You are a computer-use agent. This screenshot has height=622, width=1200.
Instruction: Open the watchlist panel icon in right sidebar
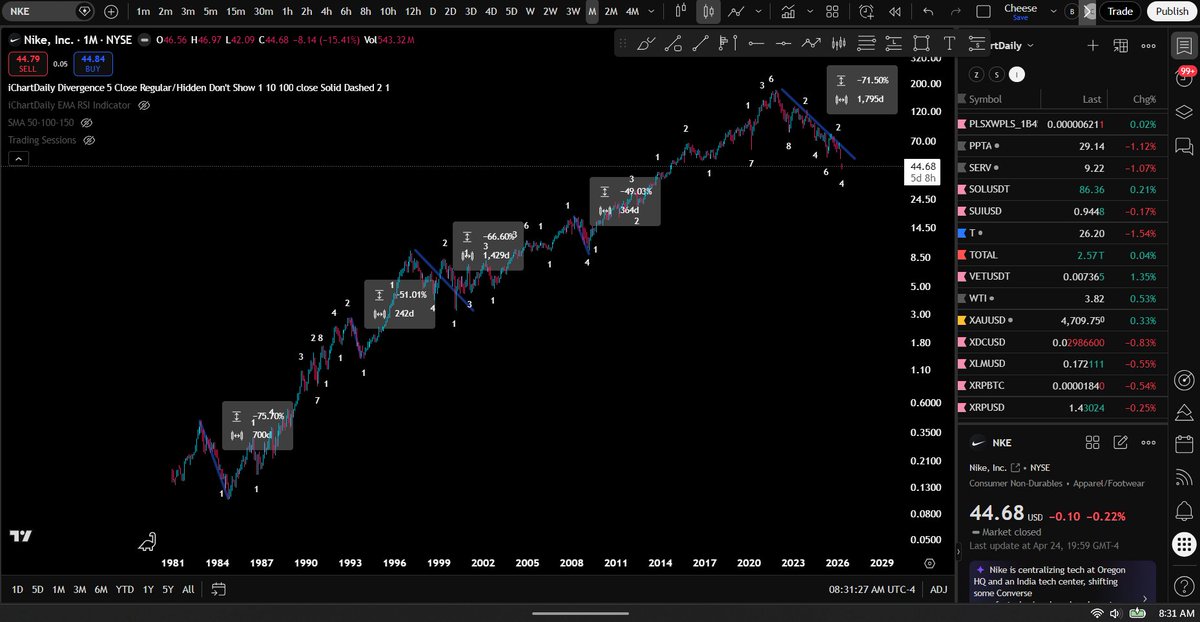pyautogui.click(x=1184, y=48)
